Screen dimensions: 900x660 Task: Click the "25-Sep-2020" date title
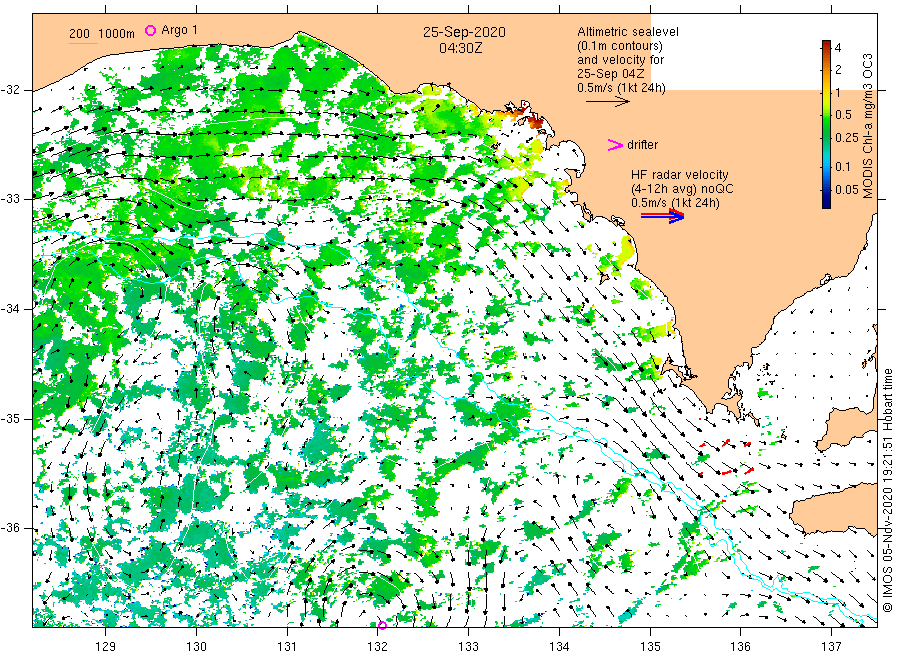pyautogui.click(x=464, y=32)
